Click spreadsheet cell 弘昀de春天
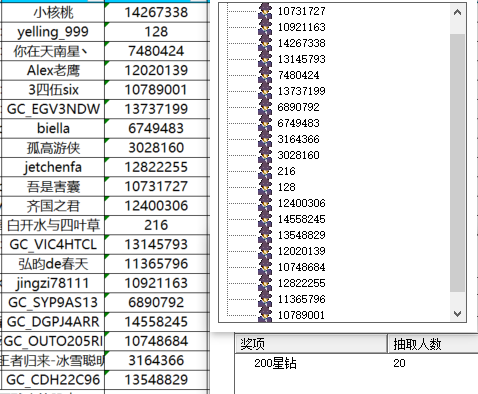The height and width of the screenshot is (394, 478). pos(53,264)
